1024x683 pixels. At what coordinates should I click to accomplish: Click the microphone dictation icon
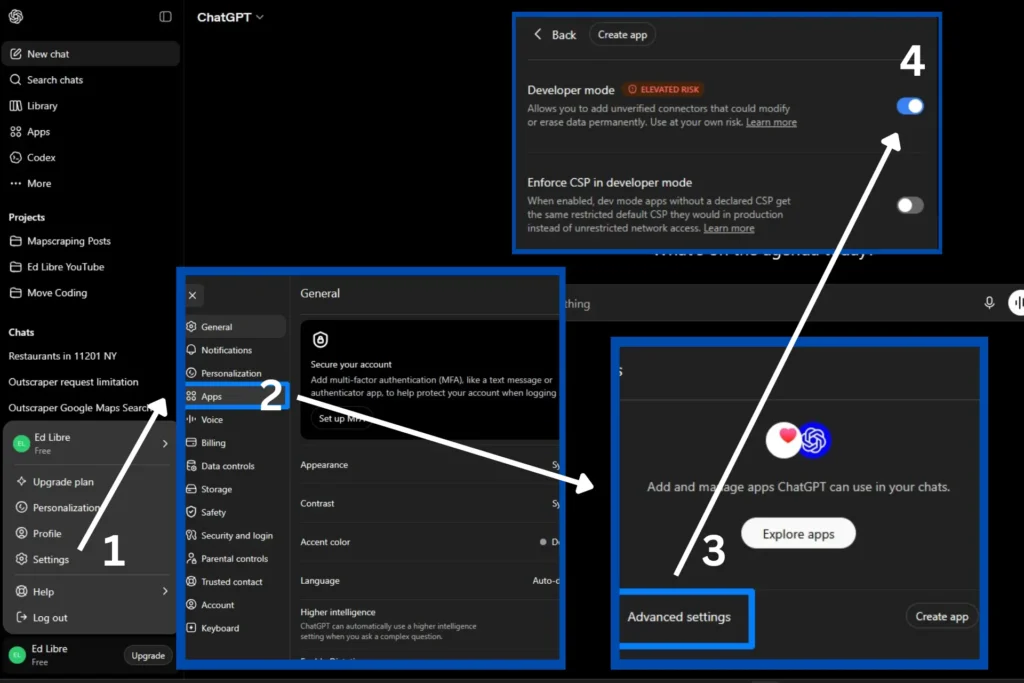click(989, 302)
